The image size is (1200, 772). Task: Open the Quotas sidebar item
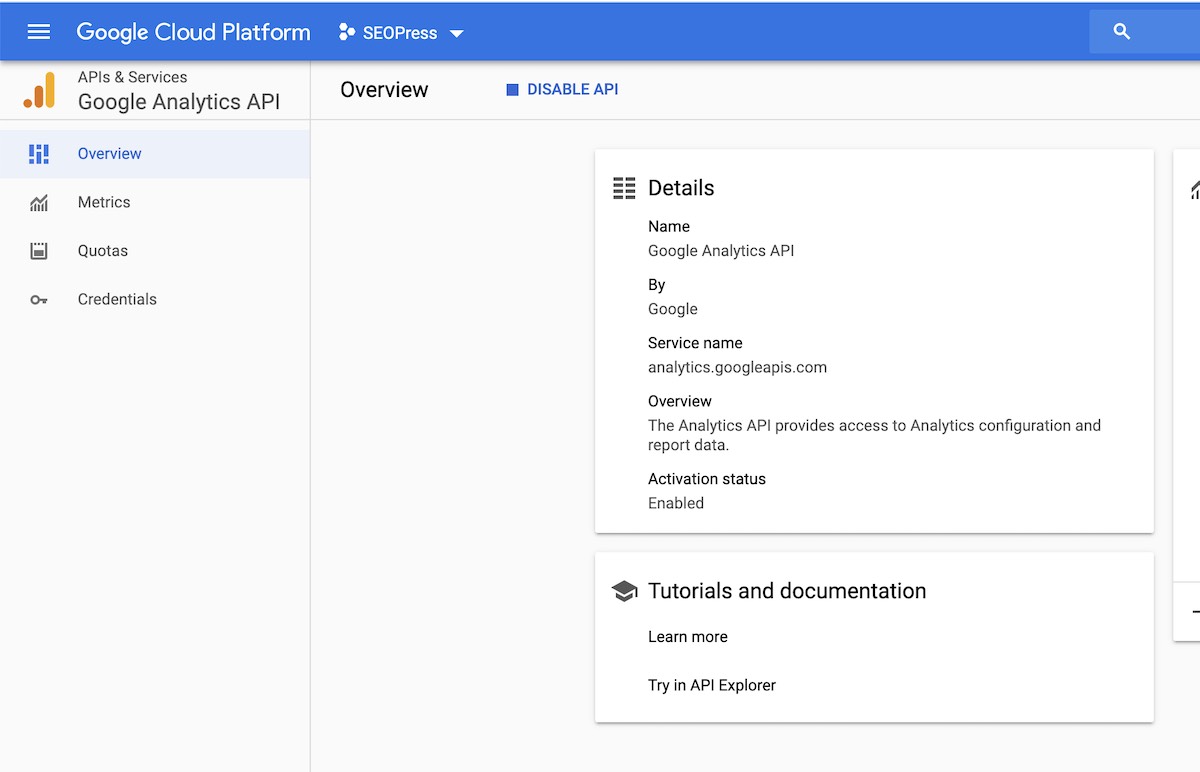155,251
